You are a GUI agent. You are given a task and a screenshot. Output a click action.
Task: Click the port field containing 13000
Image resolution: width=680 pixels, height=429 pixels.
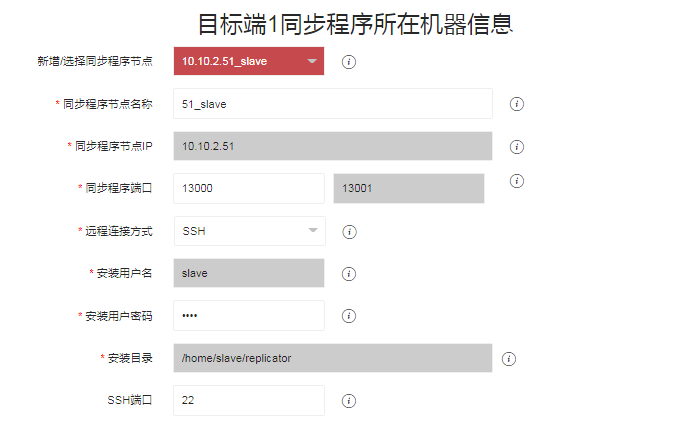[x=249, y=188]
